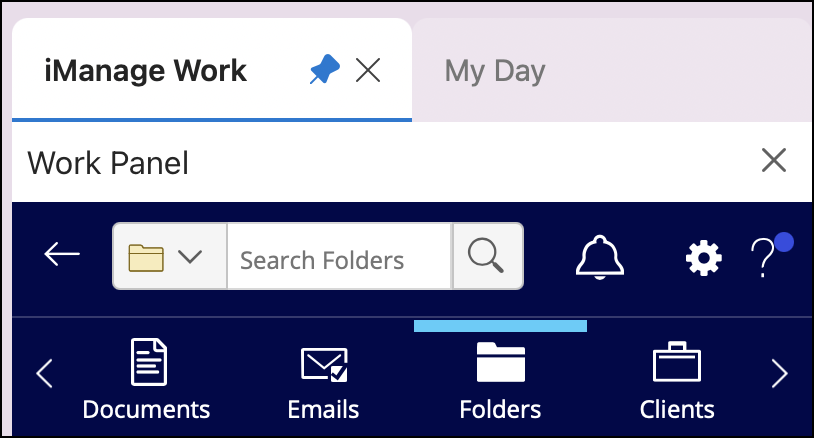This screenshot has width=814, height=438.
Task: Close the iManage Work tab
Action: click(x=368, y=70)
